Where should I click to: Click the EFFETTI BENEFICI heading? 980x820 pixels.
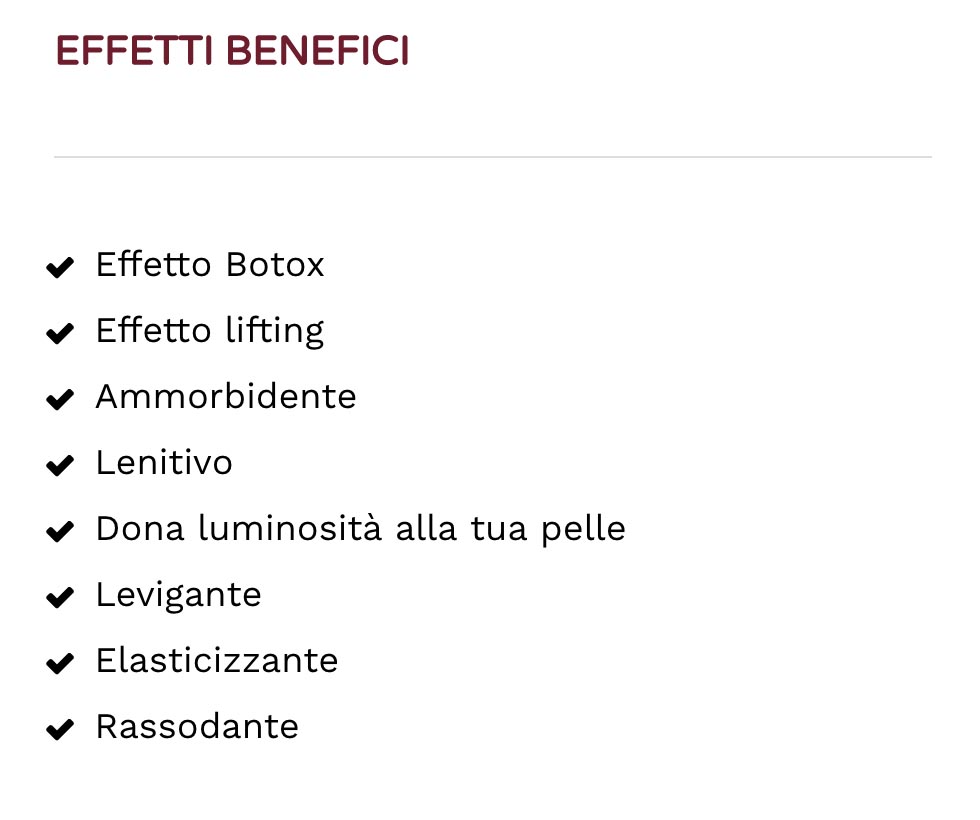[232, 51]
